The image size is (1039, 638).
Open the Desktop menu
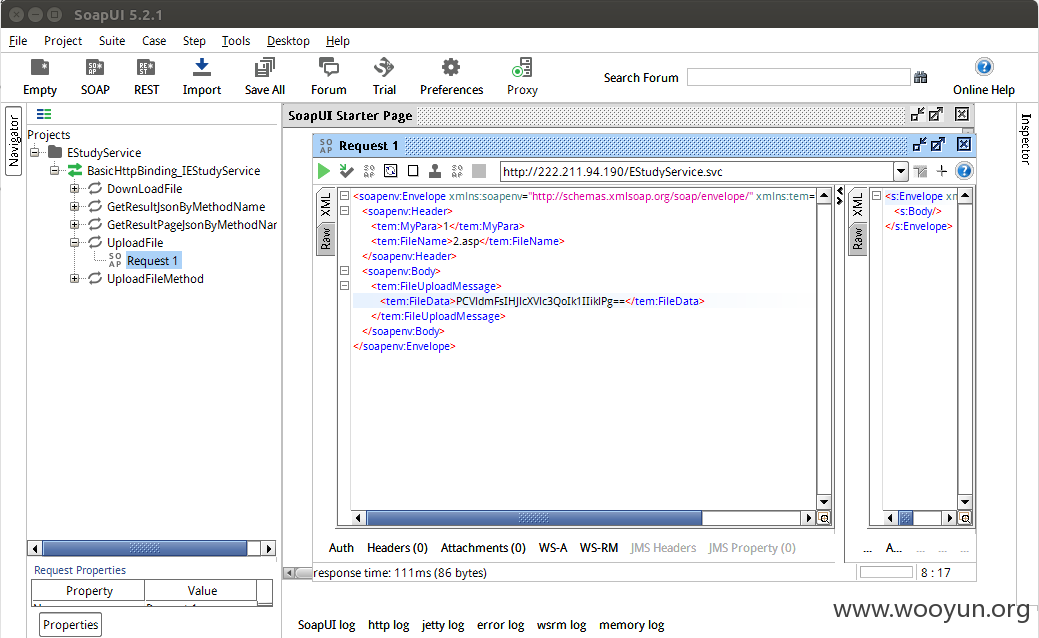click(x=288, y=40)
